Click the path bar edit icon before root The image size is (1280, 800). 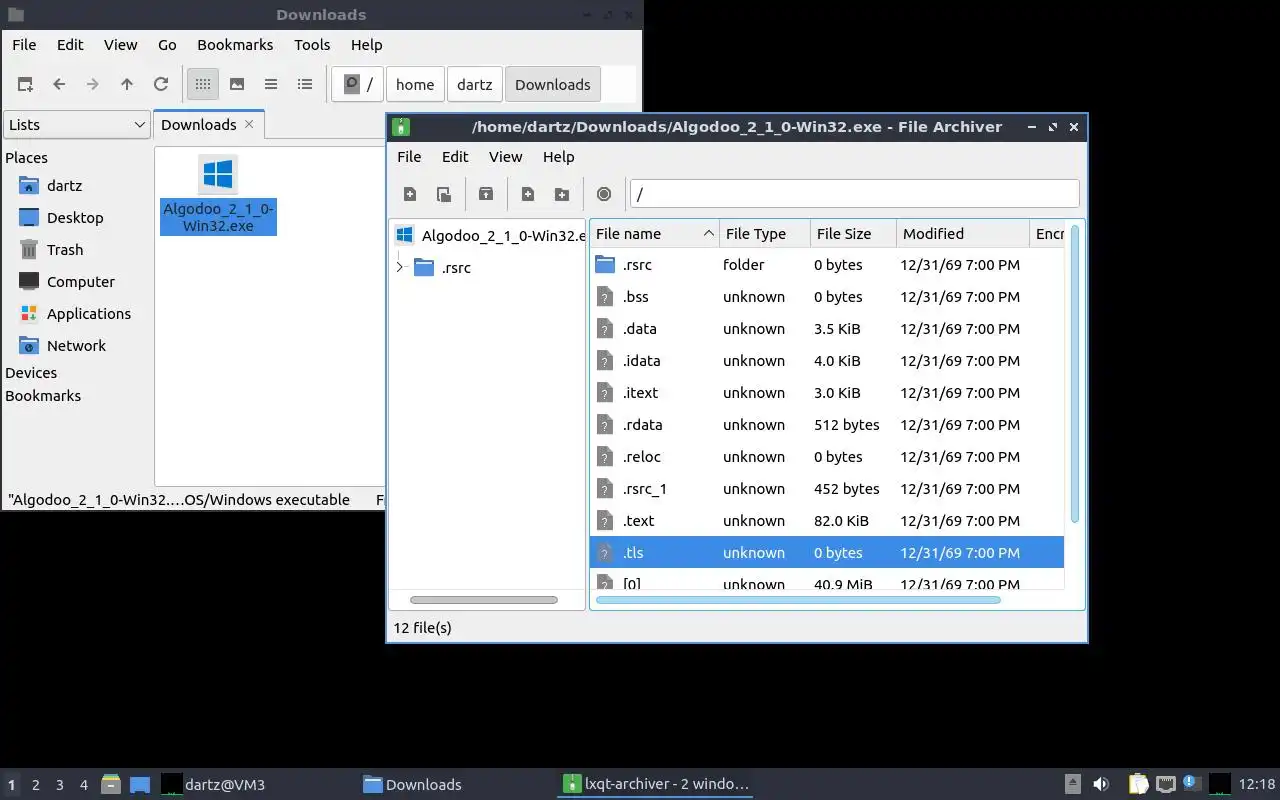point(352,85)
